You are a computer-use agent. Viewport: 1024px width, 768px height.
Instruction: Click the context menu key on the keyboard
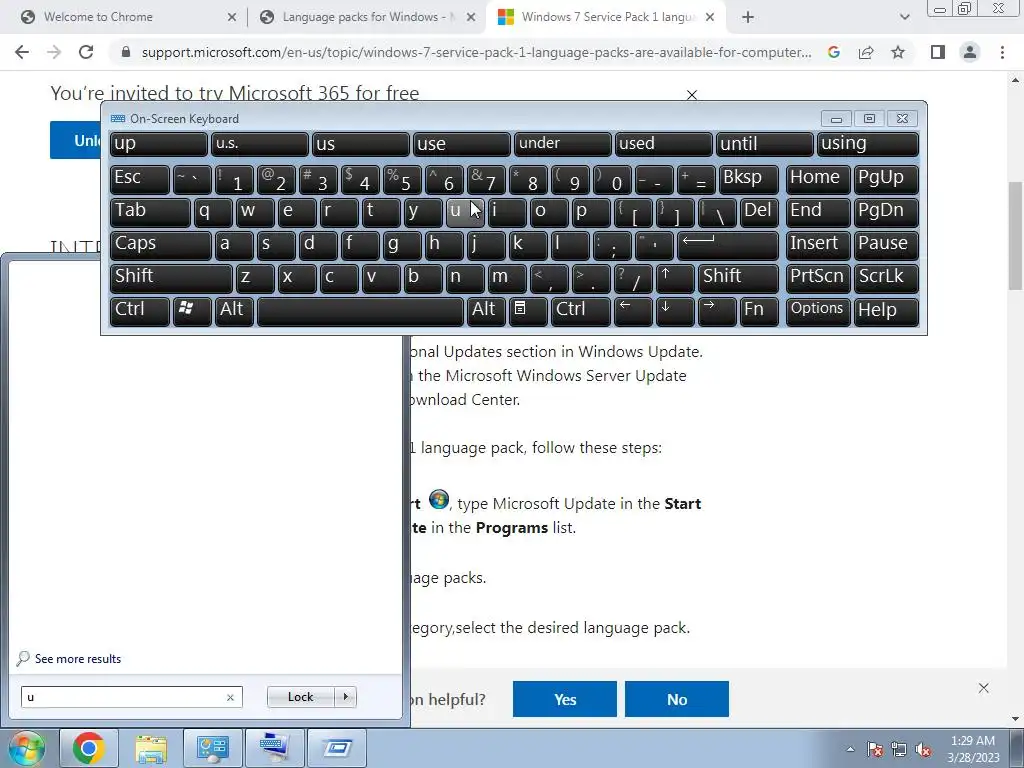(528, 311)
